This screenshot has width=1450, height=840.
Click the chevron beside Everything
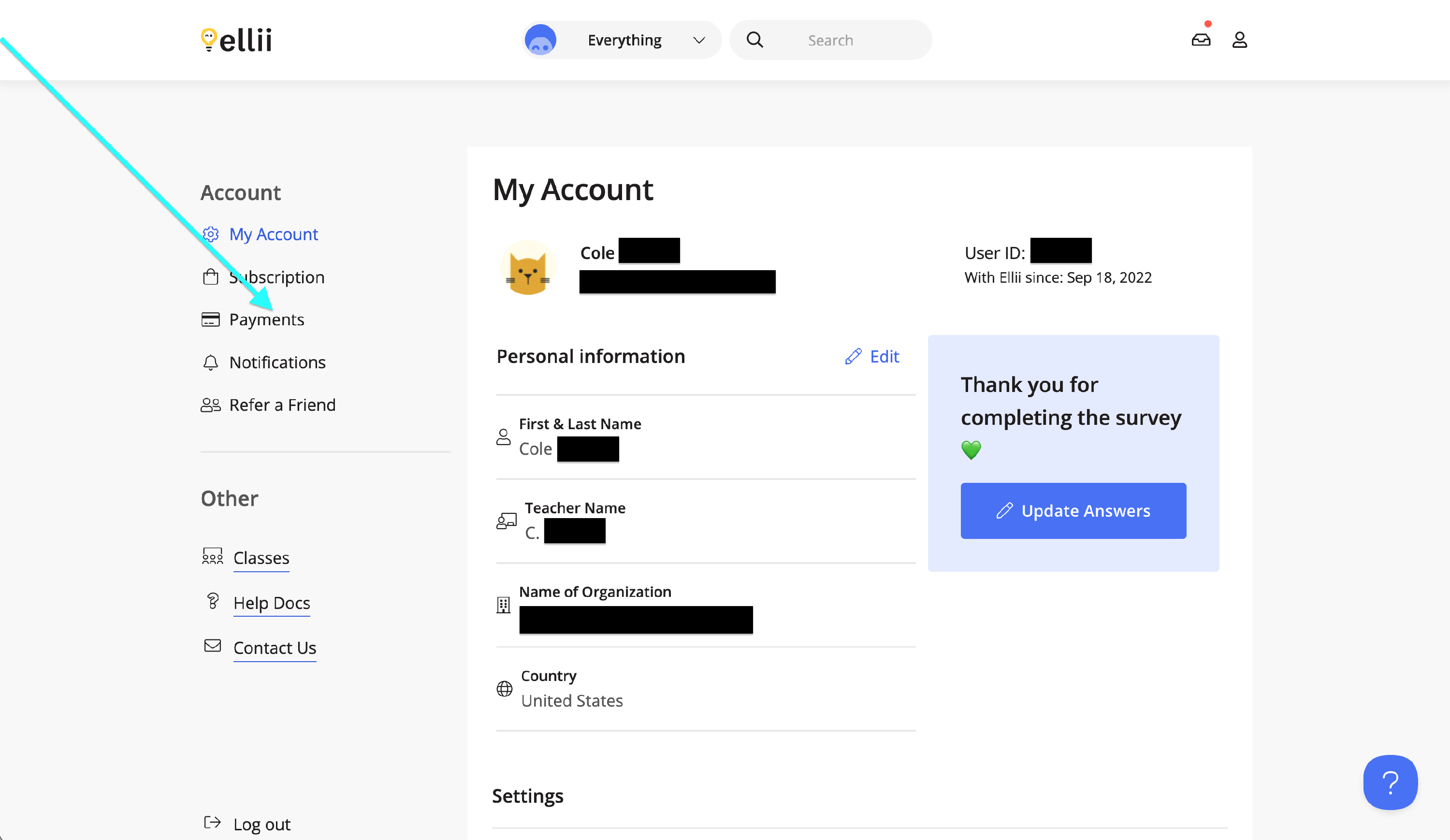pos(698,40)
